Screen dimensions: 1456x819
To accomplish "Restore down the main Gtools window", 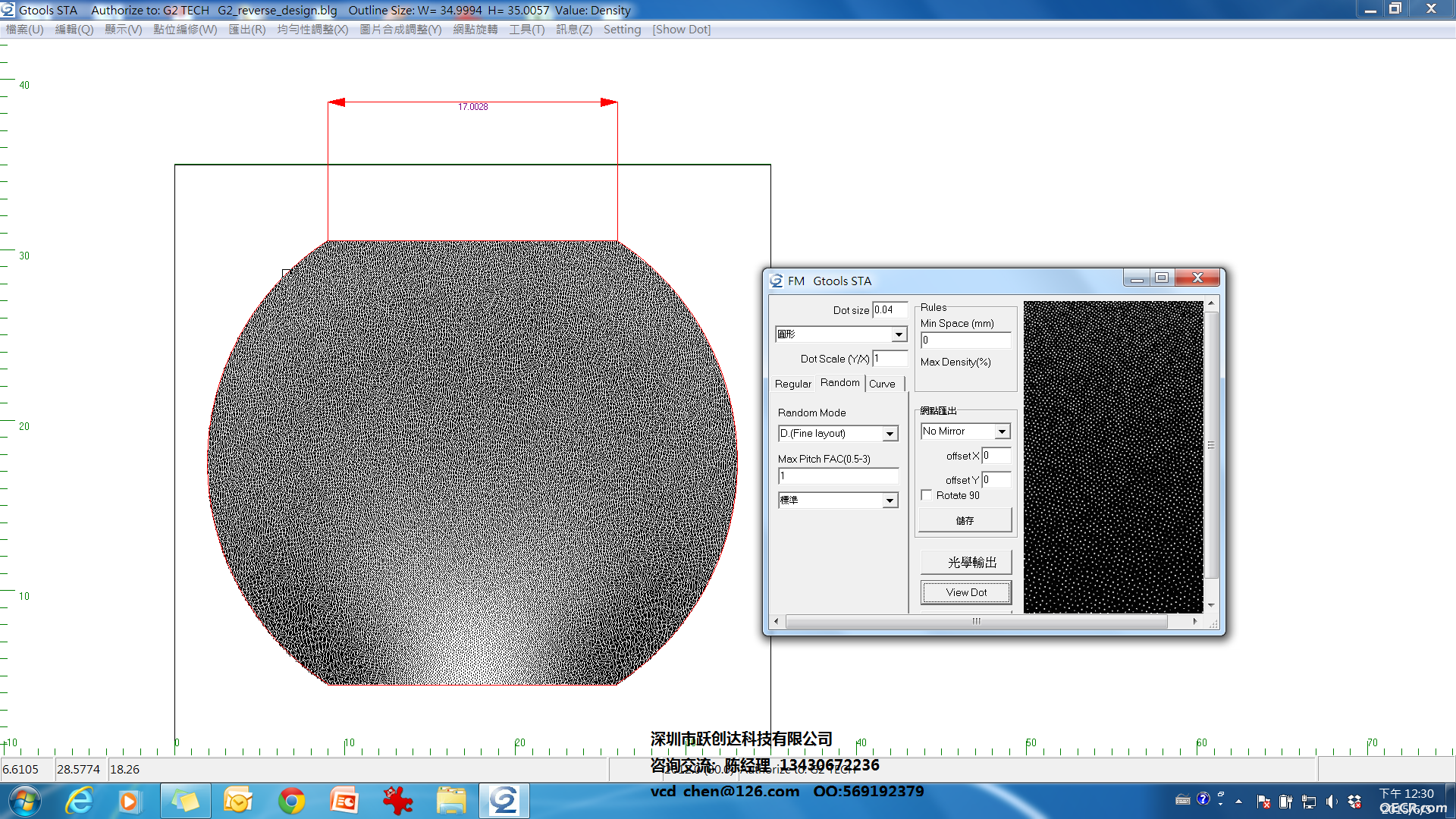I will [x=1395, y=9].
